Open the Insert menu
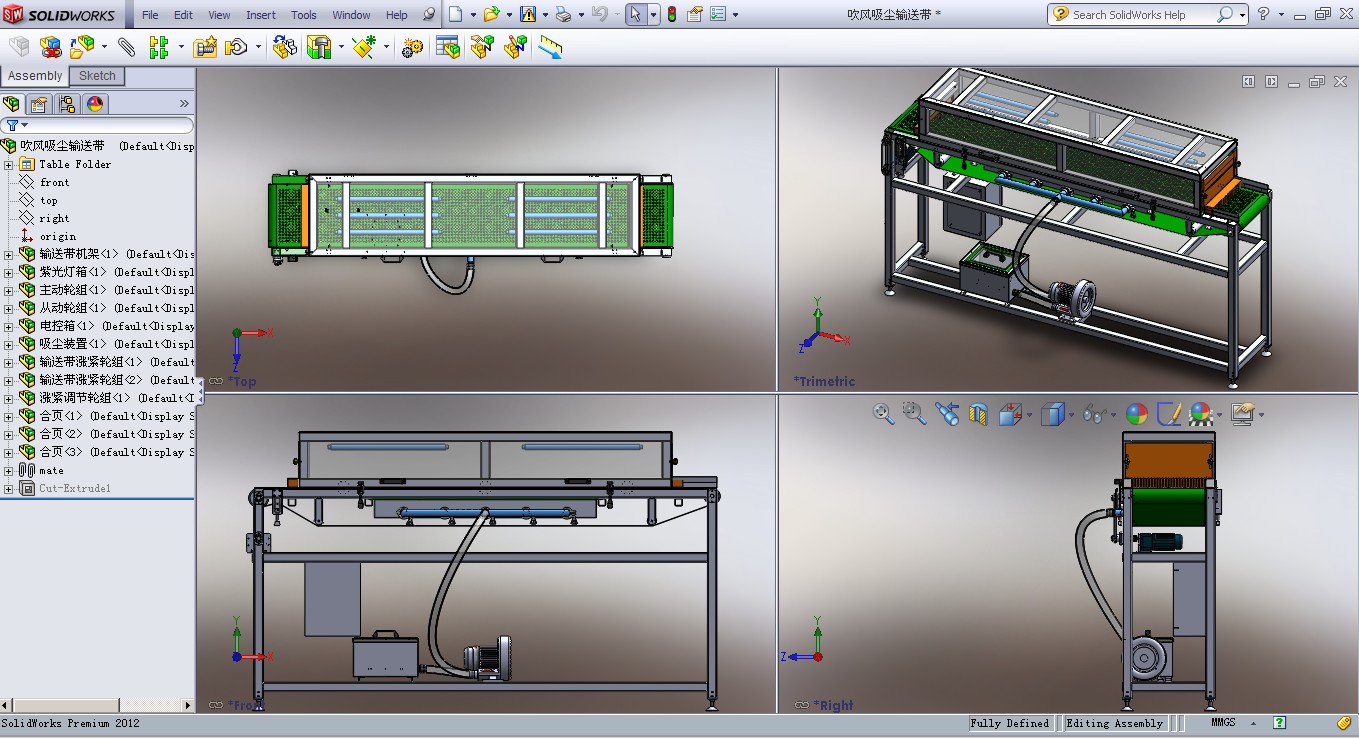Image resolution: width=1359 pixels, height=739 pixels. click(261, 15)
